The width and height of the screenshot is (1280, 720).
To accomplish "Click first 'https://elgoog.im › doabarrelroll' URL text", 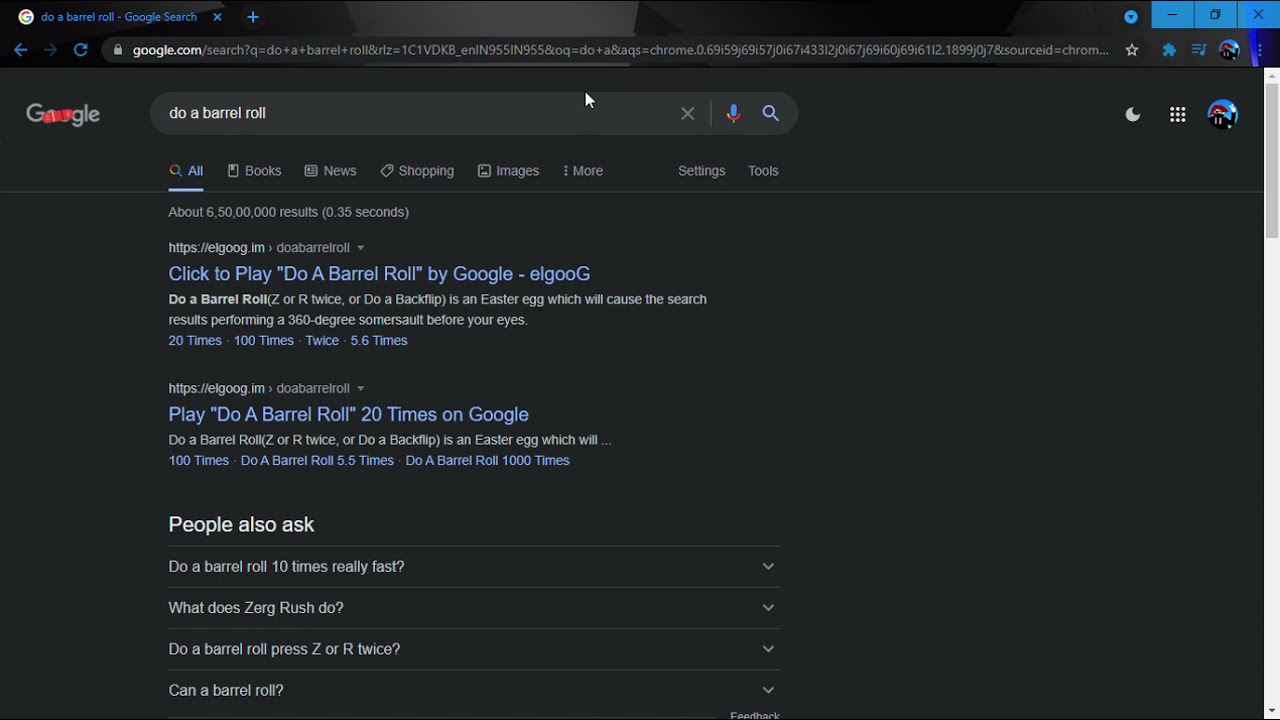I will coord(259,248).
